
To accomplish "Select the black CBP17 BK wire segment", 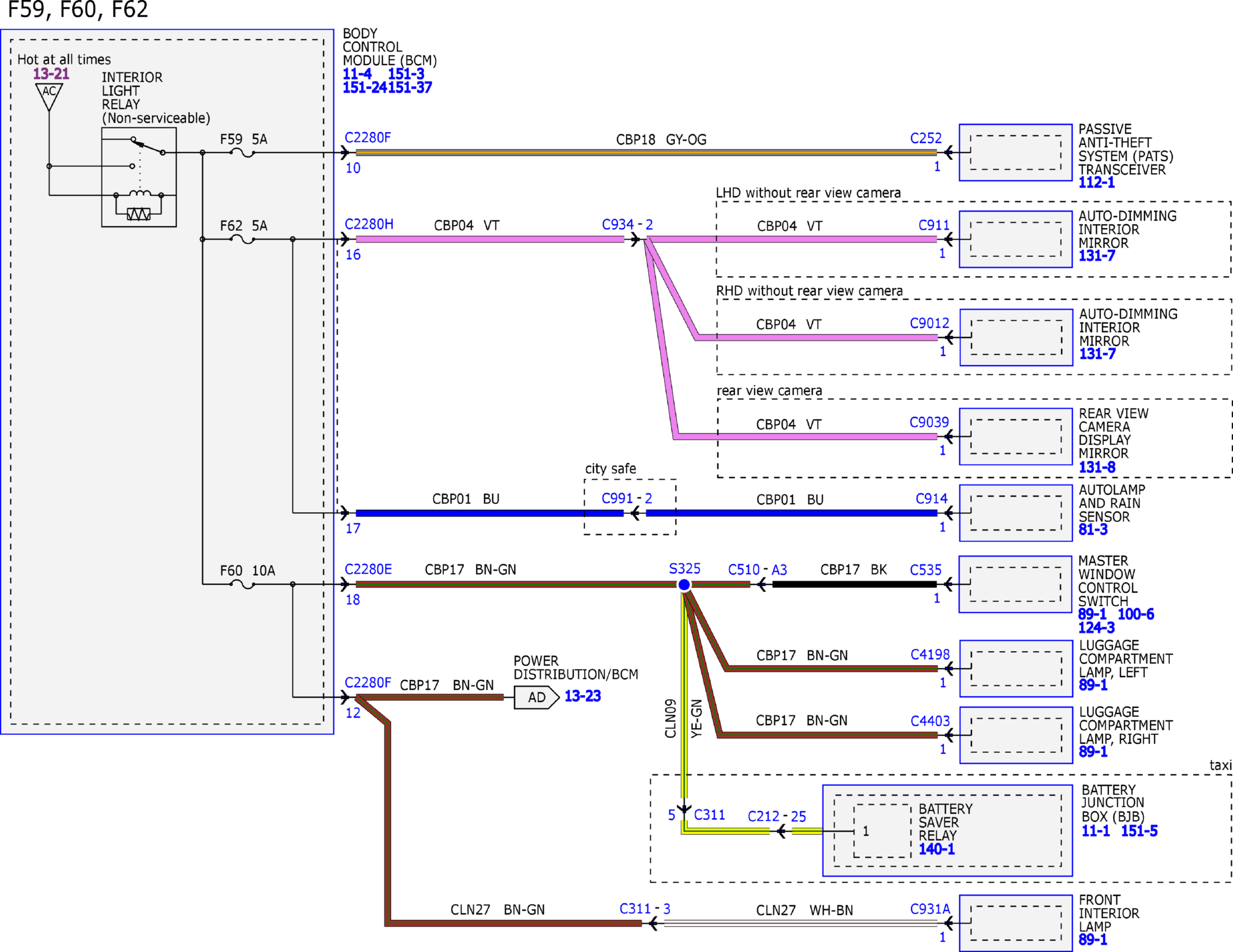I will (x=854, y=585).
